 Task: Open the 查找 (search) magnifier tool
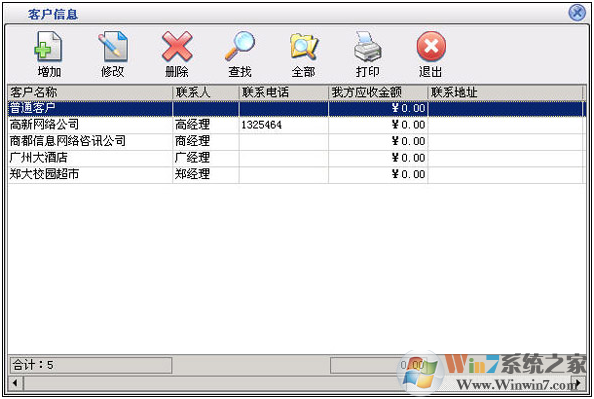click(x=240, y=47)
